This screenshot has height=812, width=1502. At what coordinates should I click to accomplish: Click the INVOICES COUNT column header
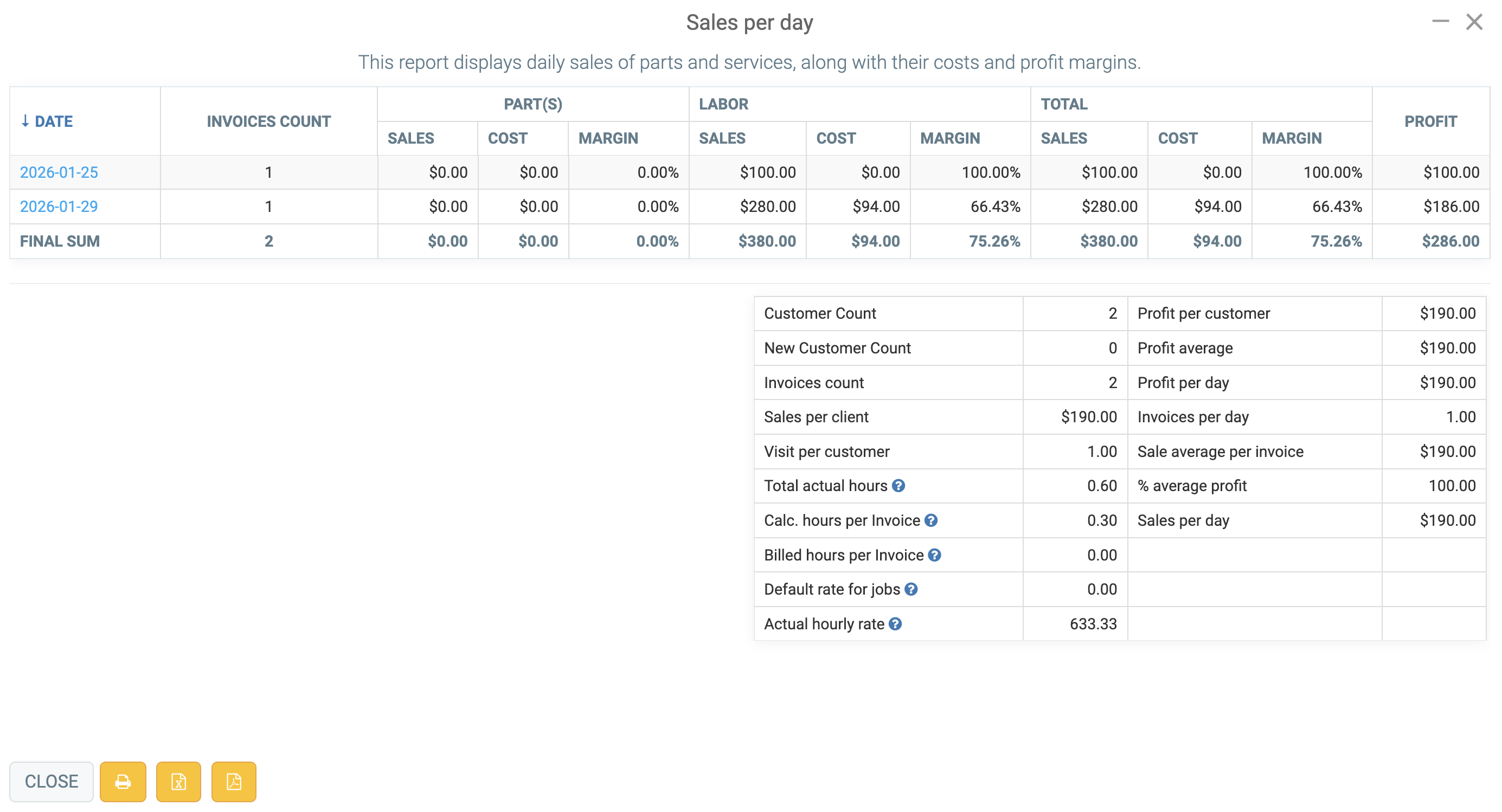(x=269, y=121)
